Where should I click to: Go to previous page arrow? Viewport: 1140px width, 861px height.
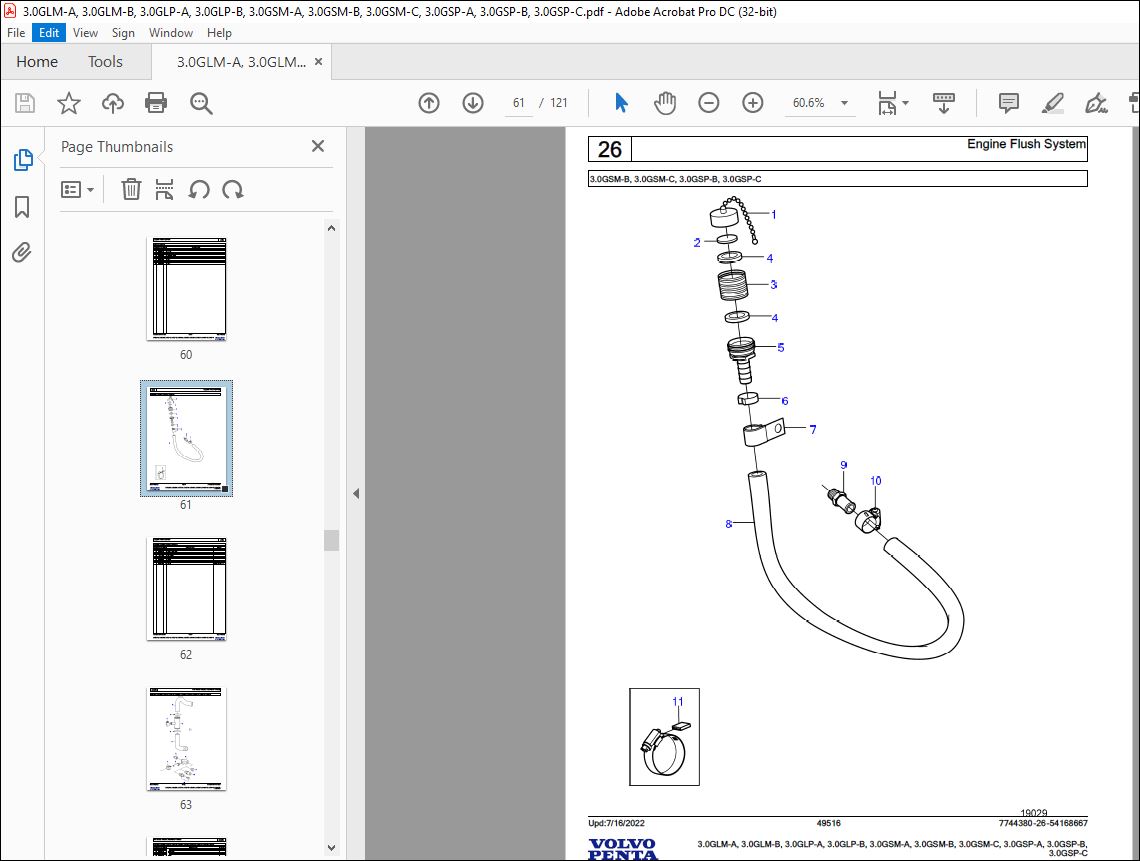(429, 103)
